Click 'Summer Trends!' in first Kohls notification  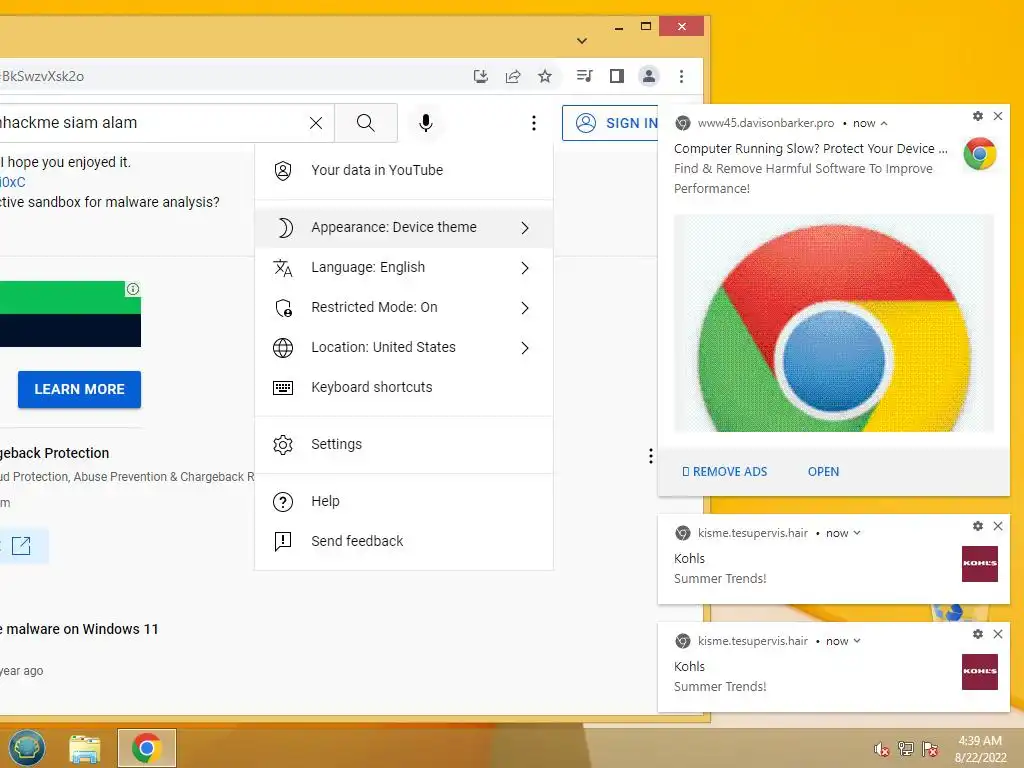point(720,579)
